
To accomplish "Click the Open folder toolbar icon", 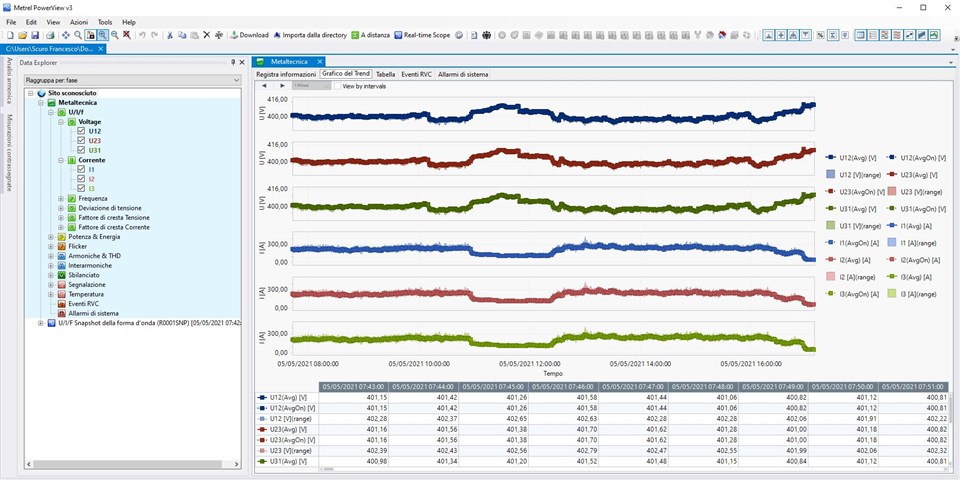I will tap(21, 35).
